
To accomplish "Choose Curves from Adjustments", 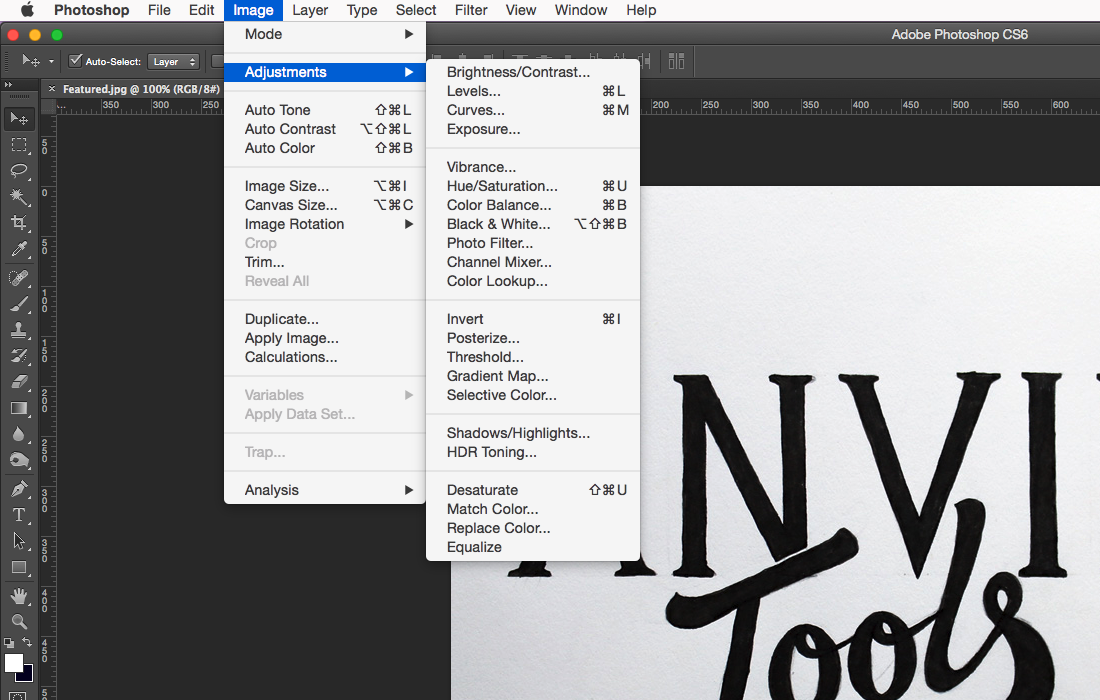I will coord(533,110).
